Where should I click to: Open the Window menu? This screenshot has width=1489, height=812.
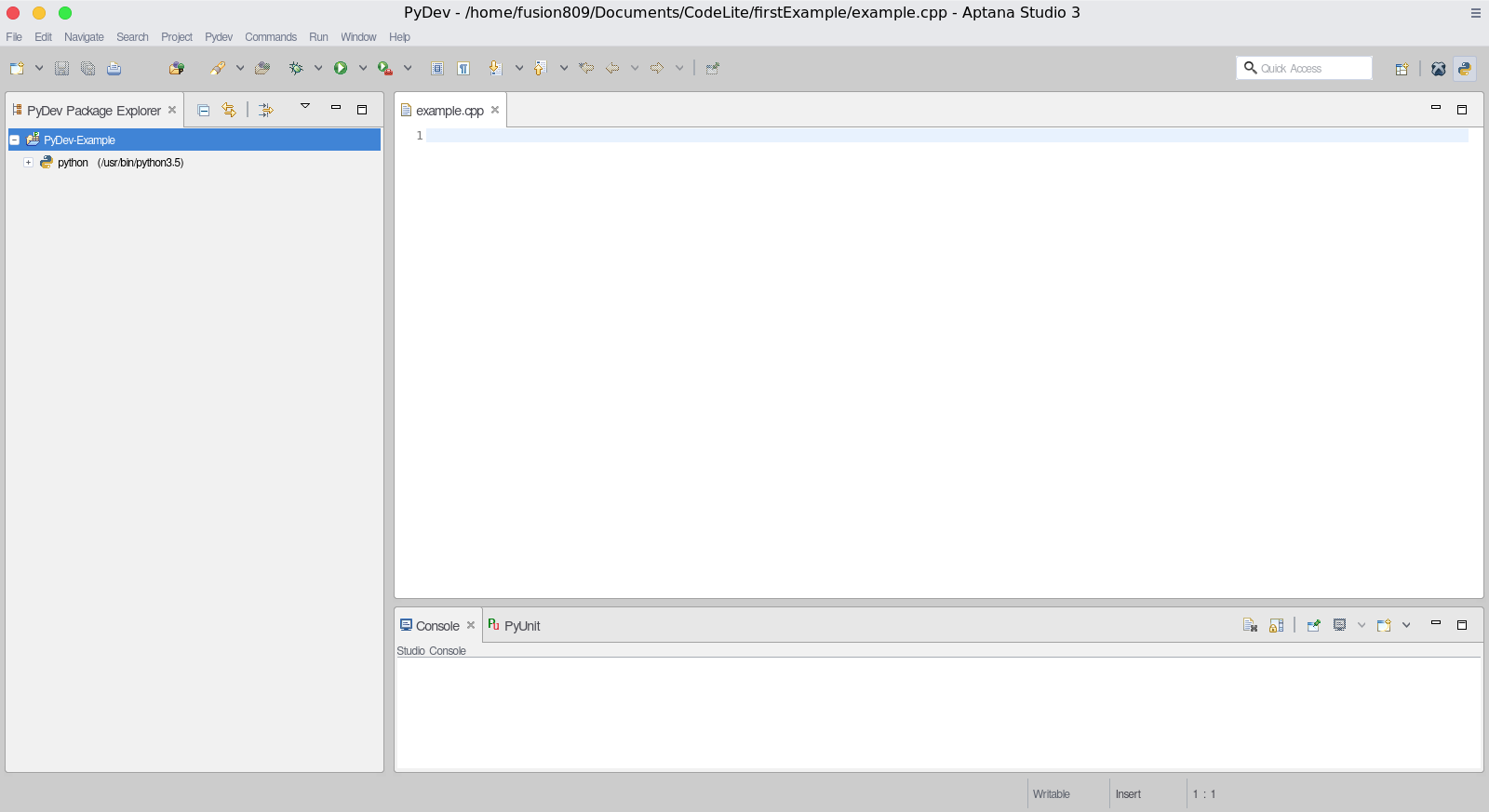pos(358,37)
